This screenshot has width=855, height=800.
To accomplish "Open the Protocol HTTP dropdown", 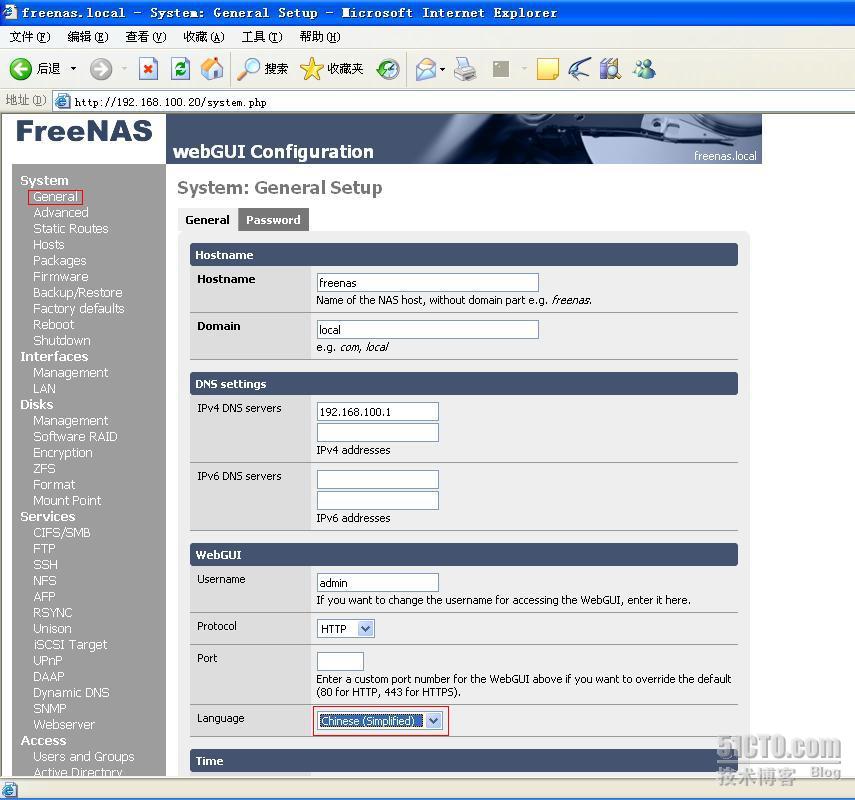I will pyautogui.click(x=345, y=629).
